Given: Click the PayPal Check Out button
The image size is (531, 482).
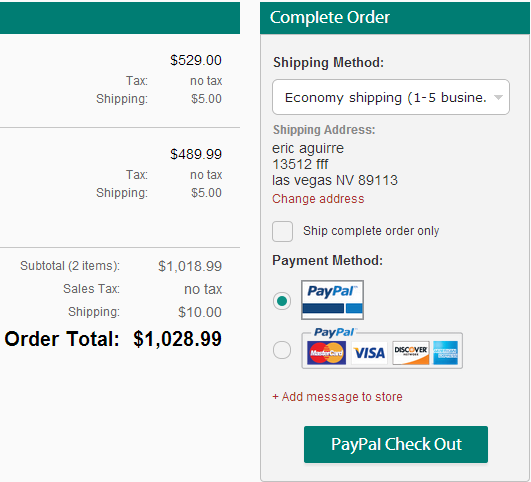Looking at the screenshot, I should [x=396, y=444].
